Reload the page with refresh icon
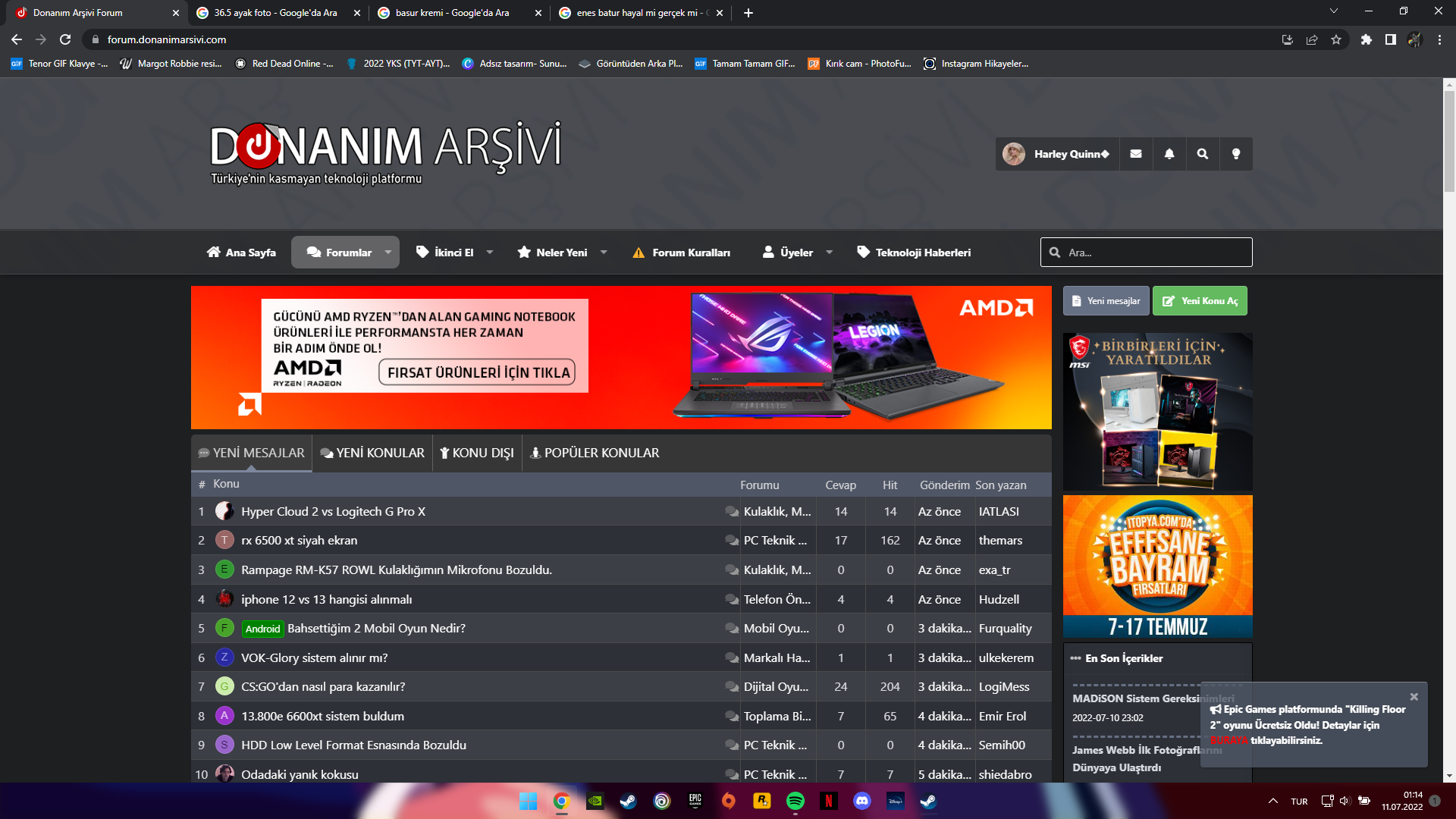Image resolution: width=1456 pixels, height=819 pixels. 65,39
